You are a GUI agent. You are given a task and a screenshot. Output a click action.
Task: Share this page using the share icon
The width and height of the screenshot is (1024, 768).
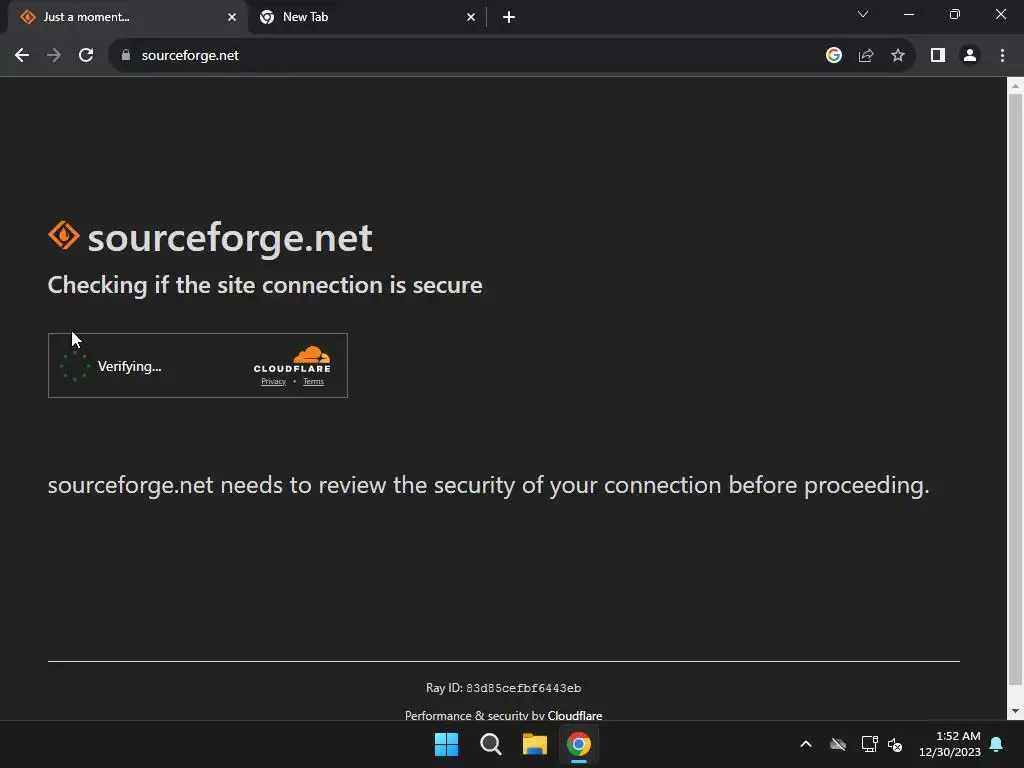click(866, 56)
